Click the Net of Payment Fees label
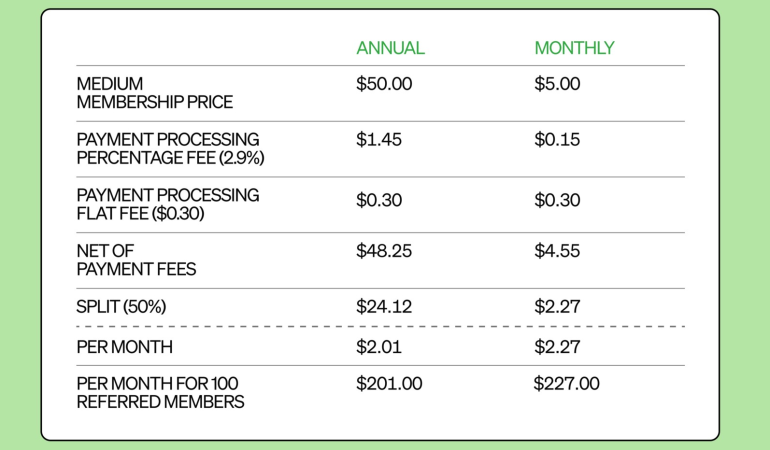770x450 pixels. click(136, 260)
